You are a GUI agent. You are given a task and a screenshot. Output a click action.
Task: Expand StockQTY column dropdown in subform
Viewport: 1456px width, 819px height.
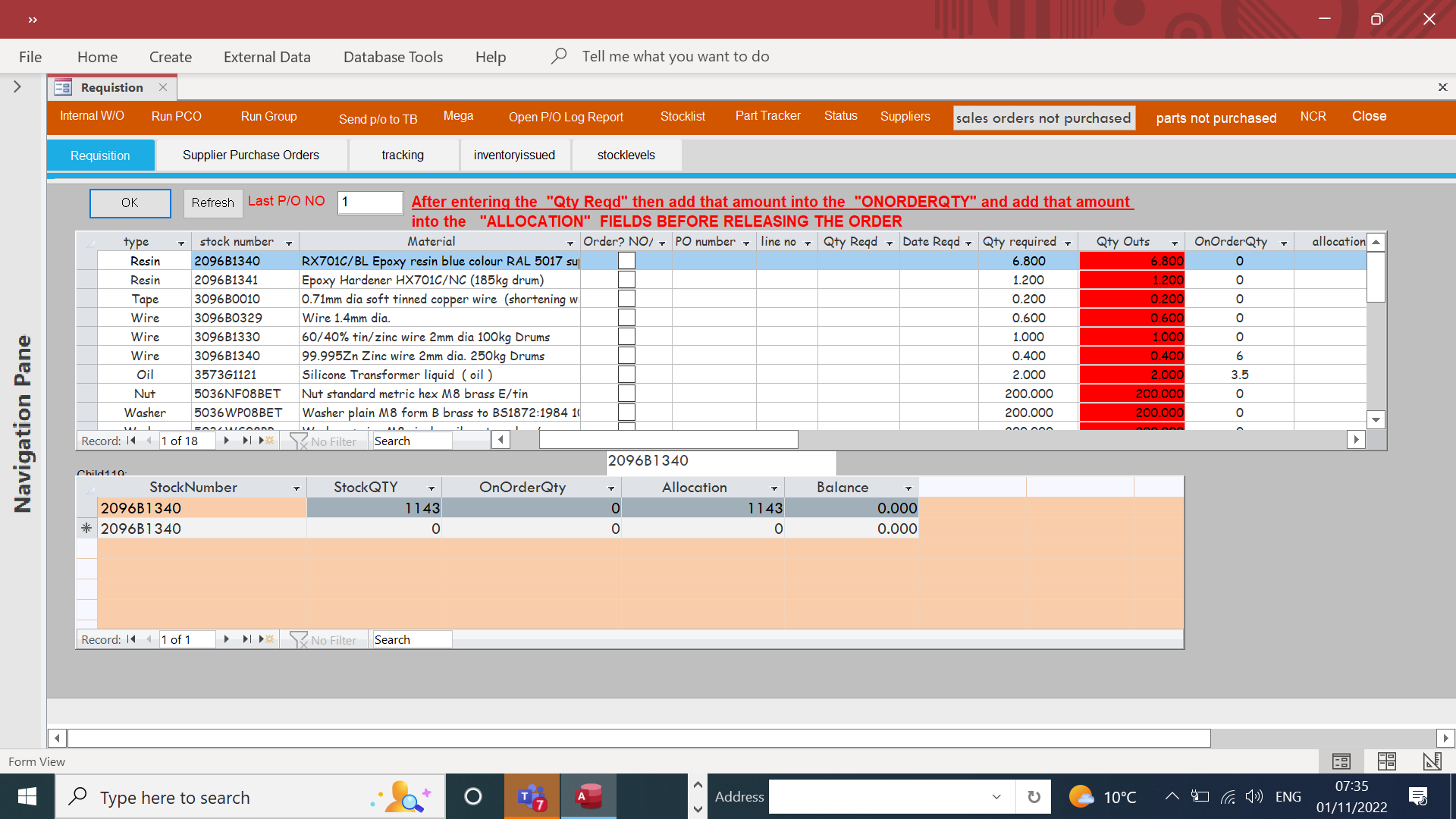[x=431, y=488]
